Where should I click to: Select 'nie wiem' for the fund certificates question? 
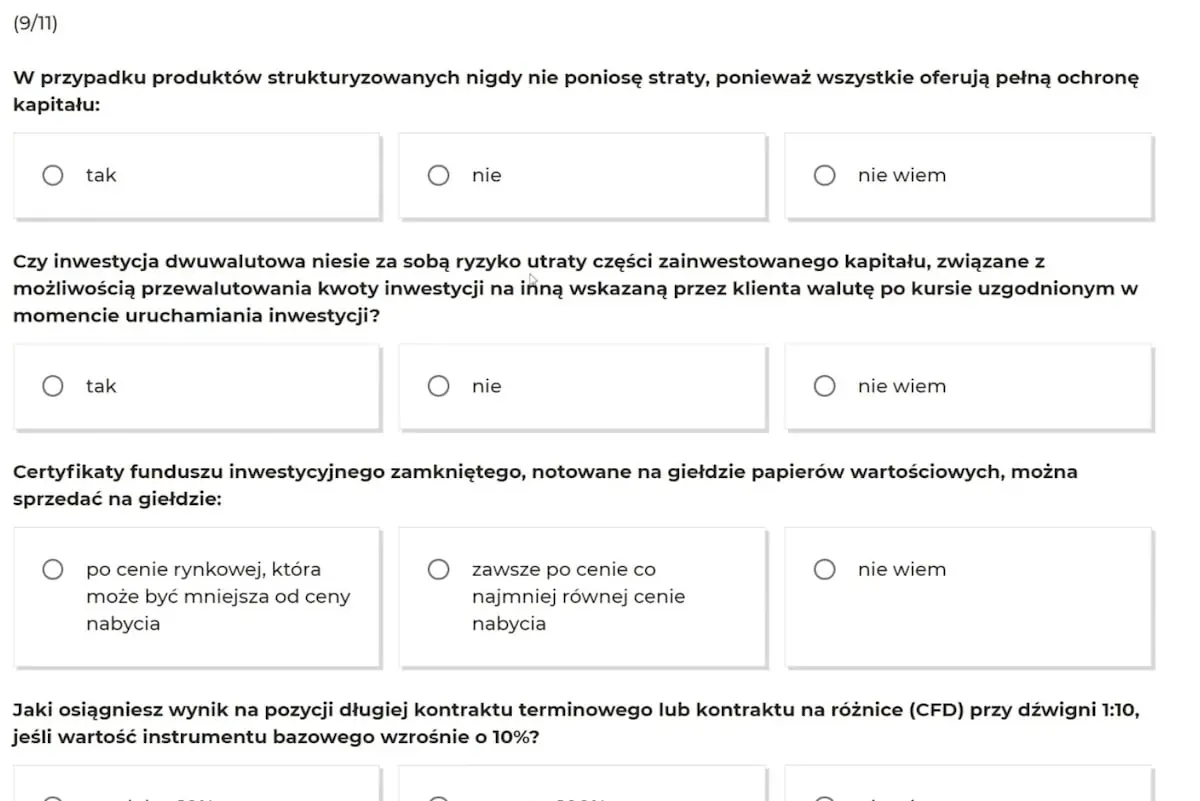pos(824,569)
